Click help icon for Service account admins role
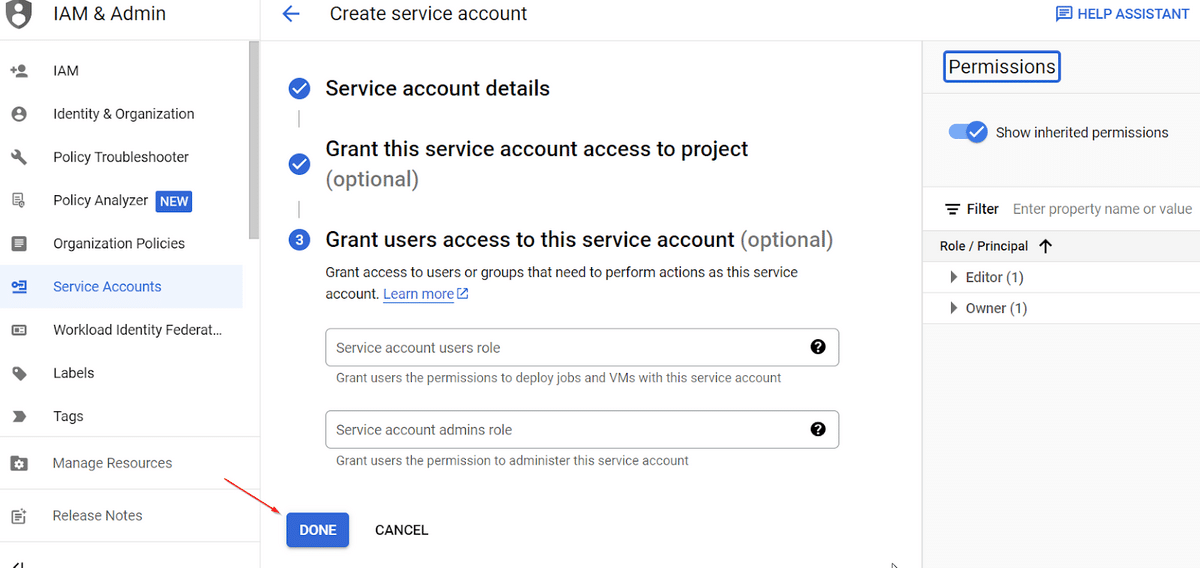This screenshot has height=568, width=1200. [x=818, y=429]
